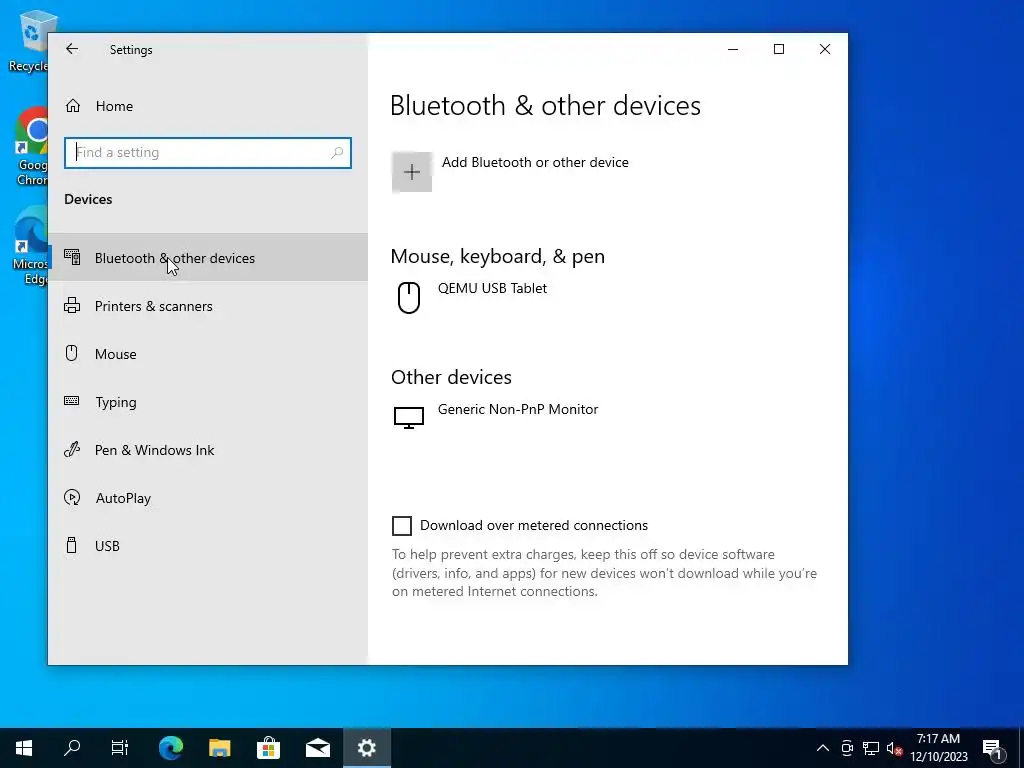Maximize the Settings window
This screenshot has height=768, width=1024.
click(x=778, y=49)
